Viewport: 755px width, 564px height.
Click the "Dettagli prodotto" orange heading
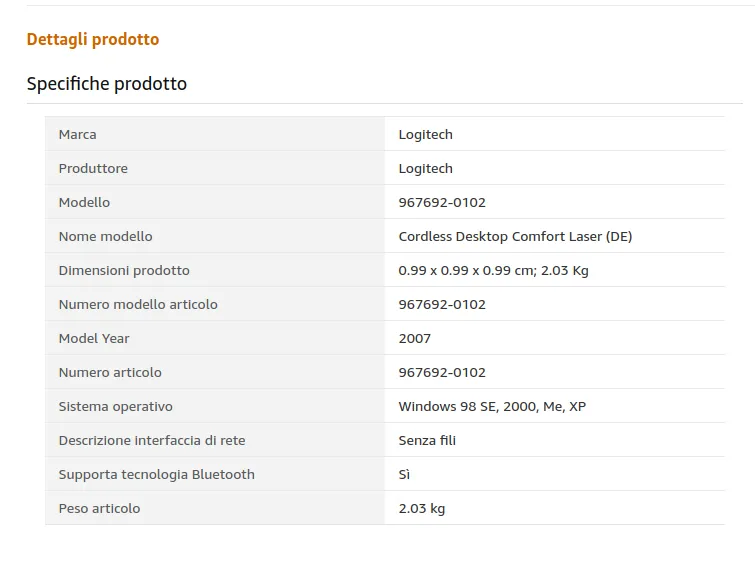tap(93, 40)
